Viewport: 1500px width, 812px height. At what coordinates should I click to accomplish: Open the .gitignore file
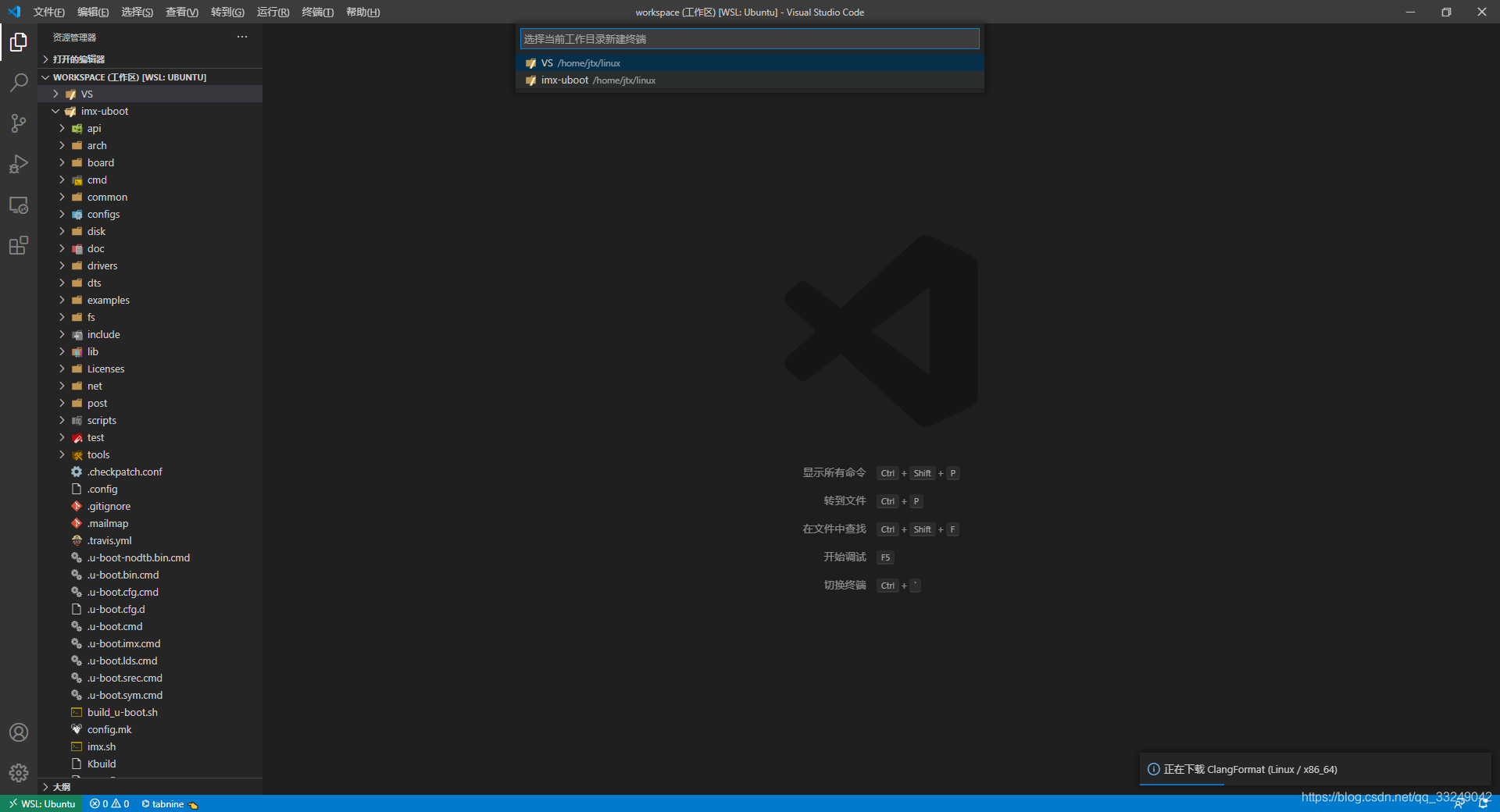click(150, 506)
